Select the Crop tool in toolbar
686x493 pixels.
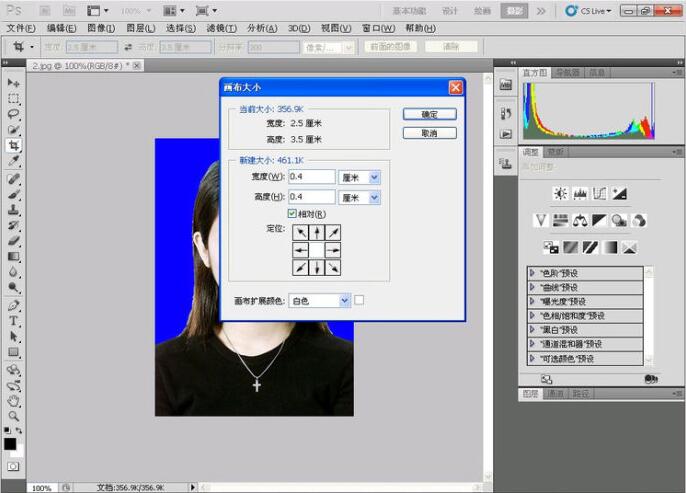(x=14, y=145)
